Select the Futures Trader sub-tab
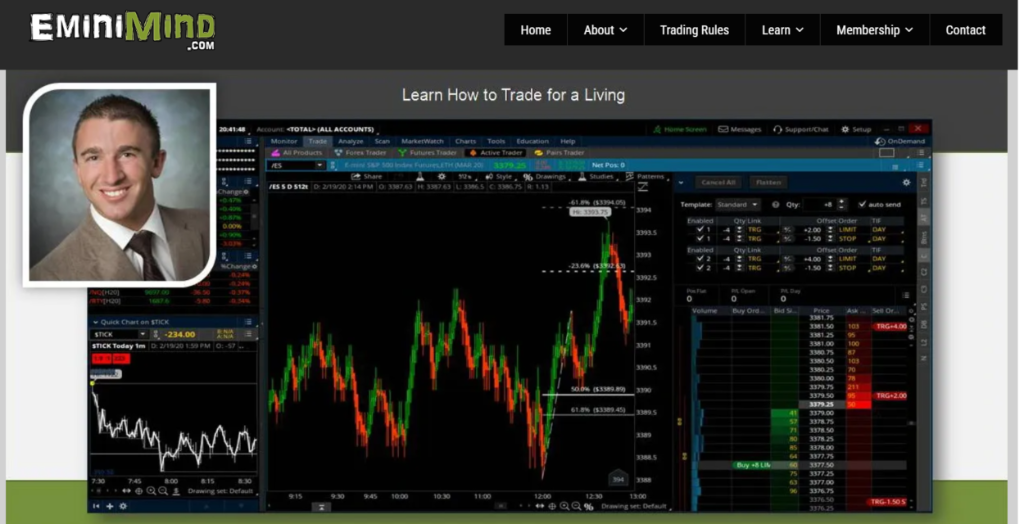Viewport: 1024px width, 524px height. [x=428, y=153]
